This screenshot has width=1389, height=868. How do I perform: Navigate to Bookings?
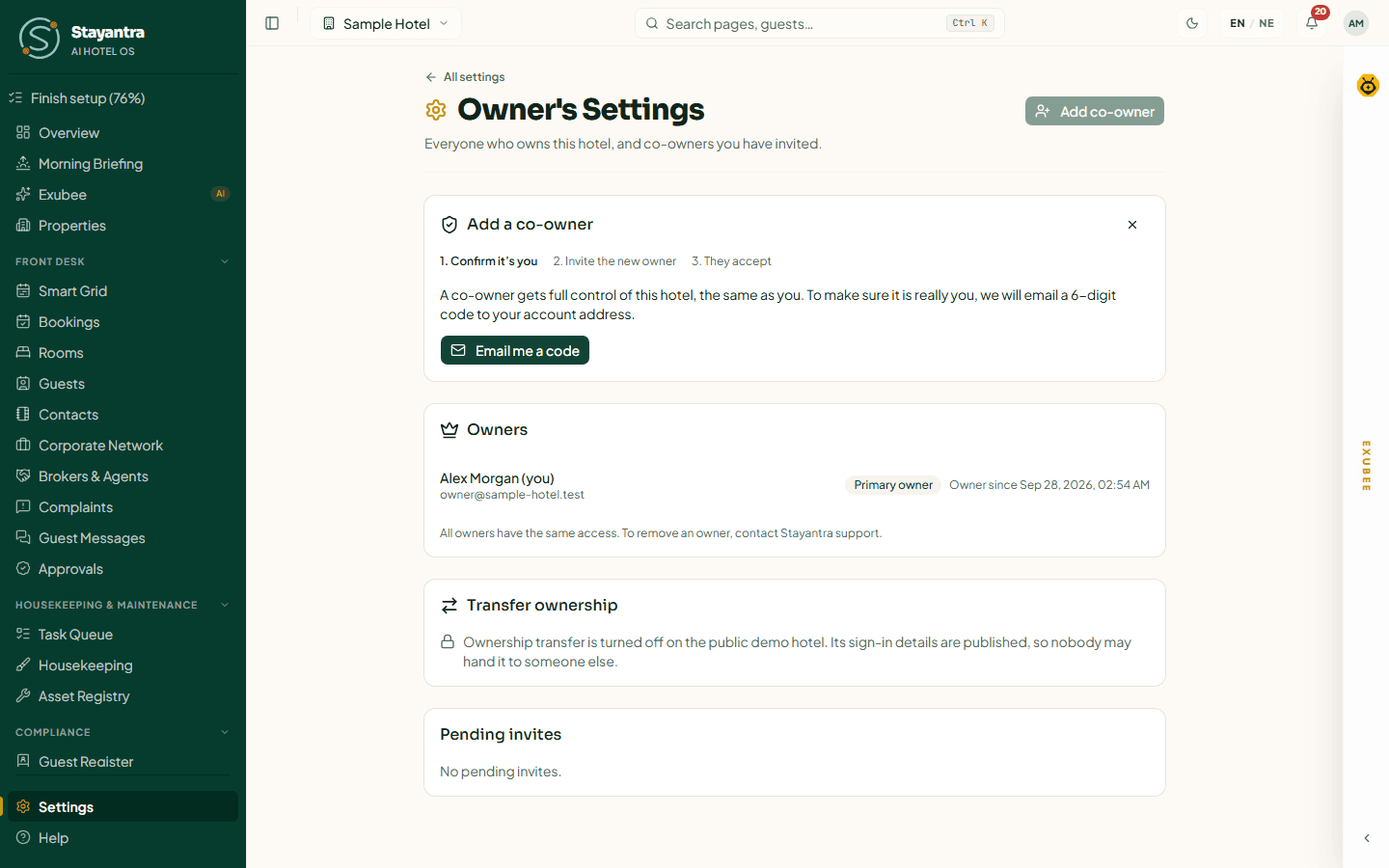click(123, 322)
